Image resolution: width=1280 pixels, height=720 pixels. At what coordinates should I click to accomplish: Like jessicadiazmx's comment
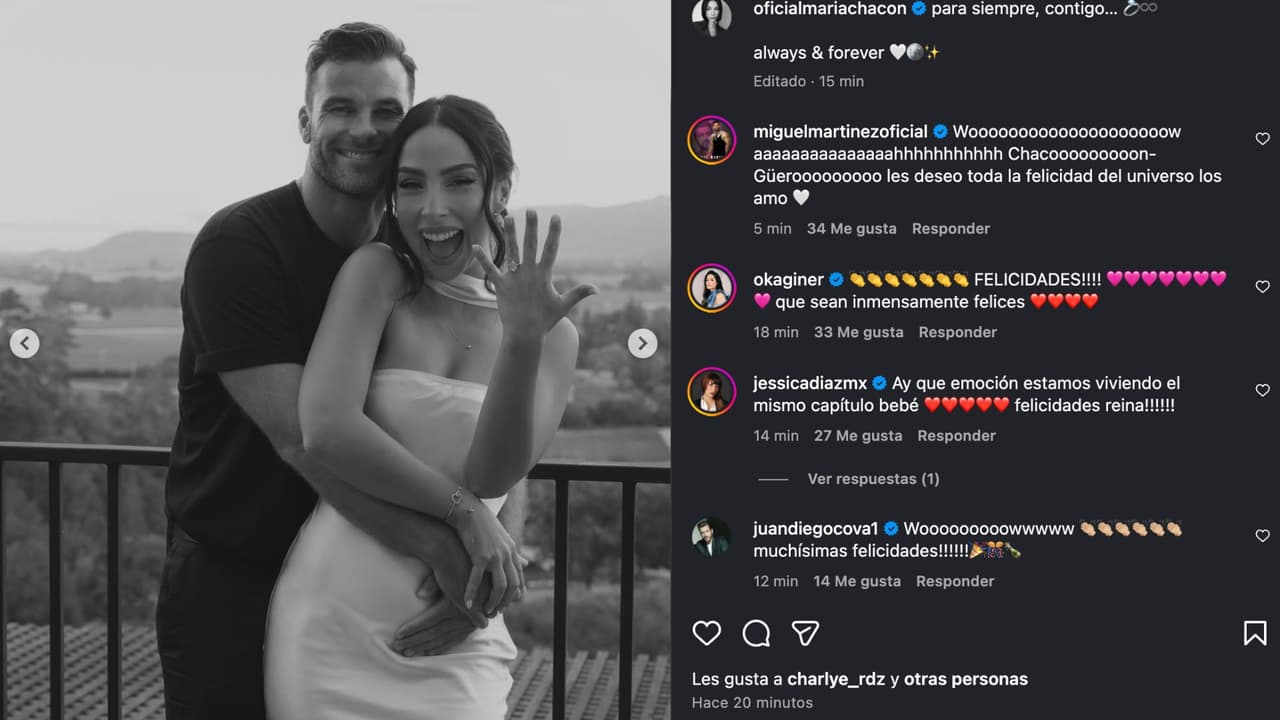[x=1262, y=390]
